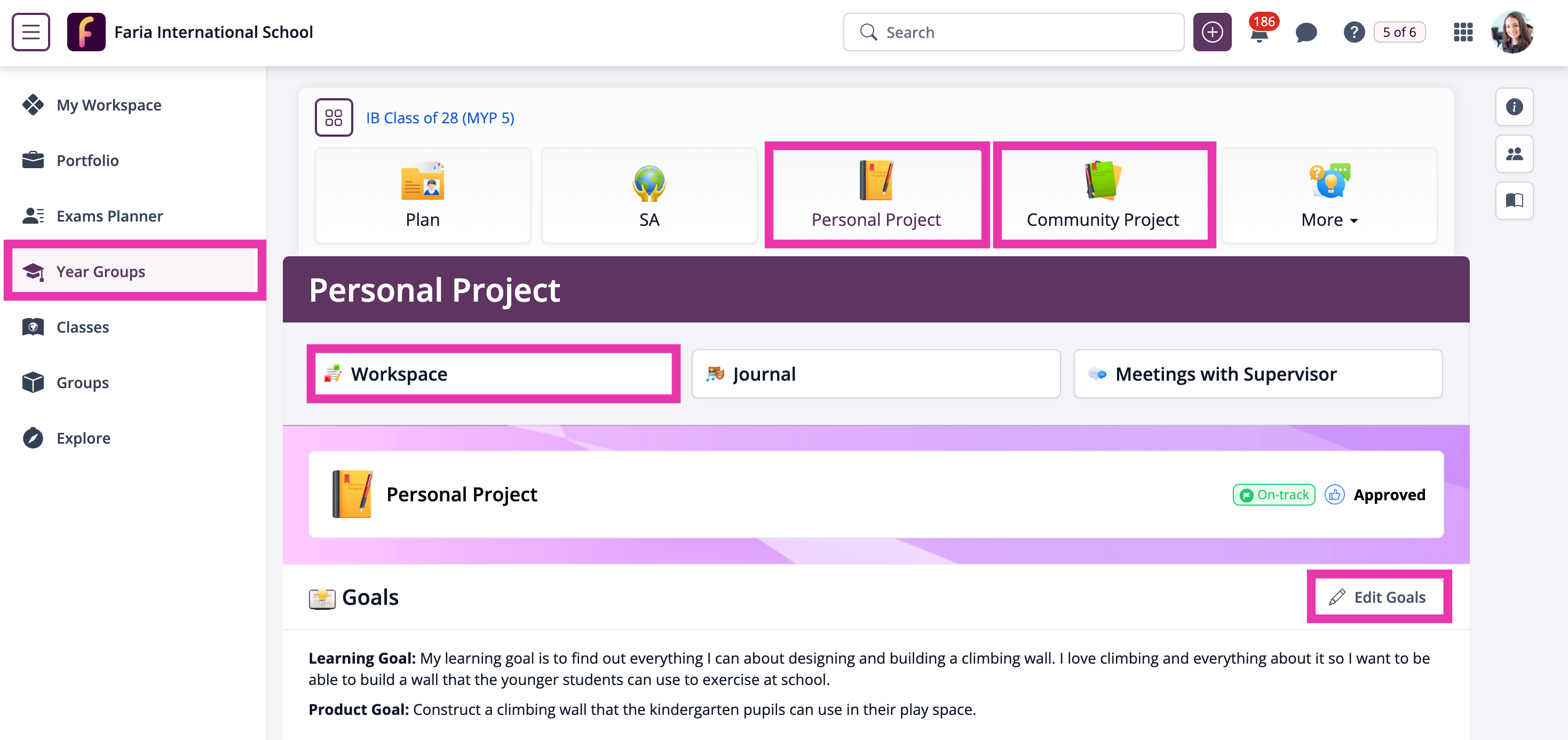The width and height of the screenshot is (1568, 740).
Task: Click the plus quick-add button
Action: [x=1211, y=32]
